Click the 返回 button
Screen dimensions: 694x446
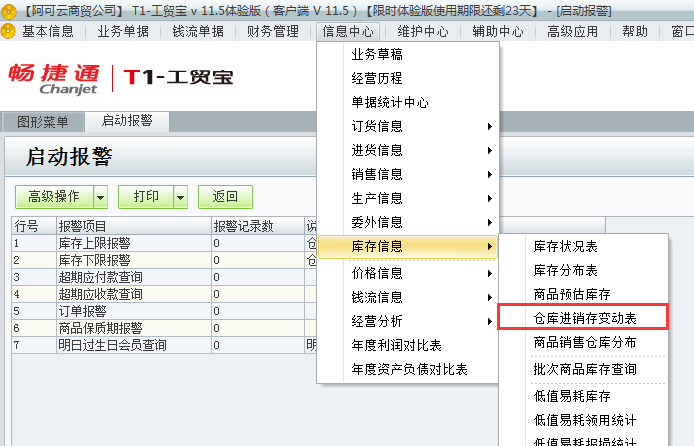pos(225,196)
